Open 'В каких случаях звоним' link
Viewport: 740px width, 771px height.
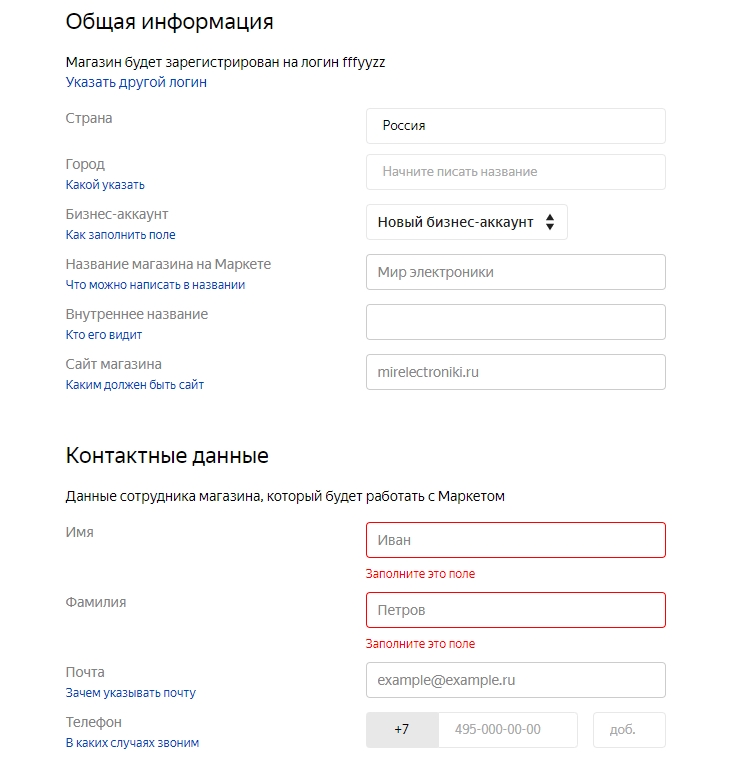tap(132, 743)
